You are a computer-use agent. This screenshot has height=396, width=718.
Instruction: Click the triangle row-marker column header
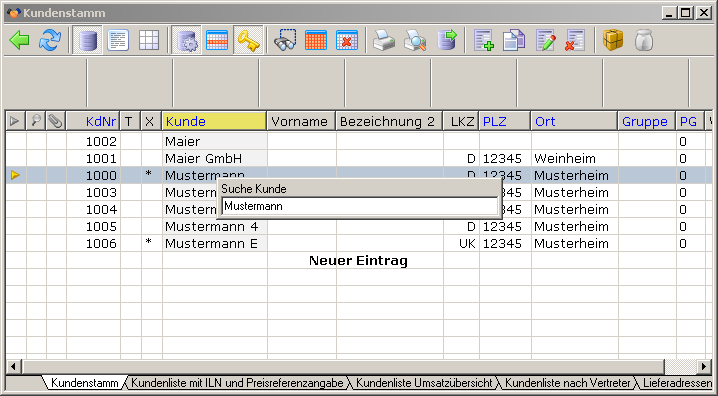coord(16,121)
